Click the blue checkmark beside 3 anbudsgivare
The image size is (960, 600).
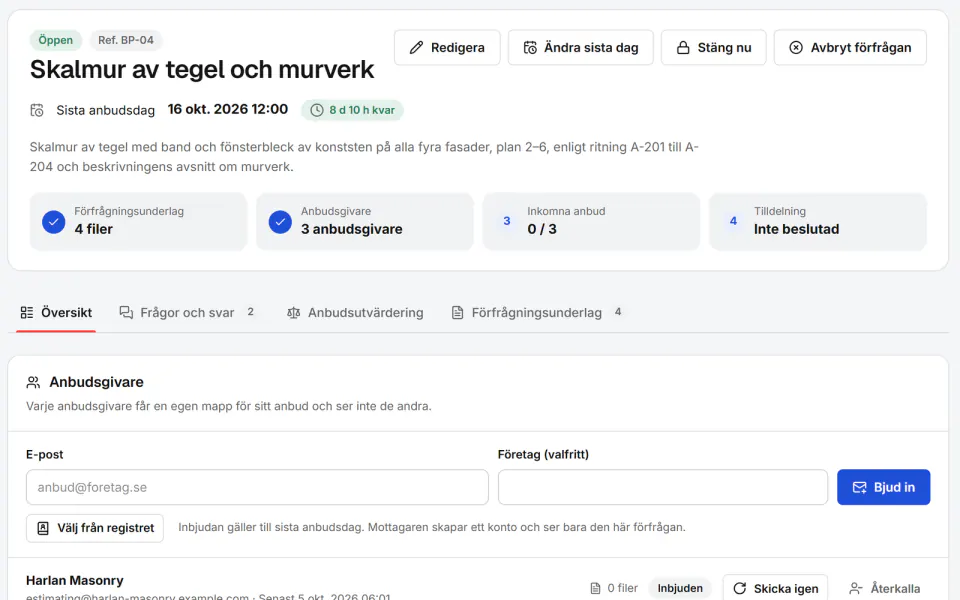click(280, 222)
